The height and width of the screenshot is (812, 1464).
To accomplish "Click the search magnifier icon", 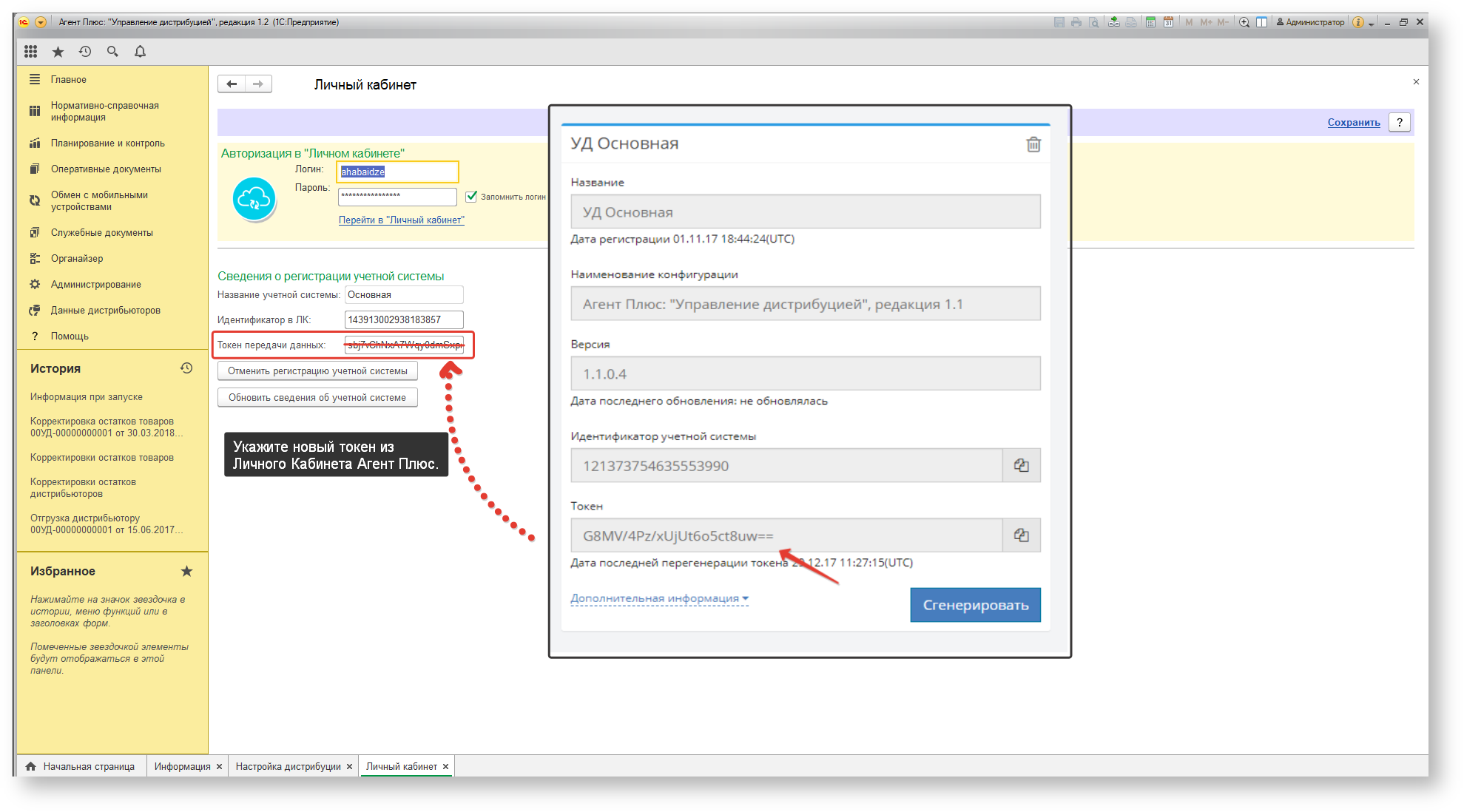I will 112,51.
